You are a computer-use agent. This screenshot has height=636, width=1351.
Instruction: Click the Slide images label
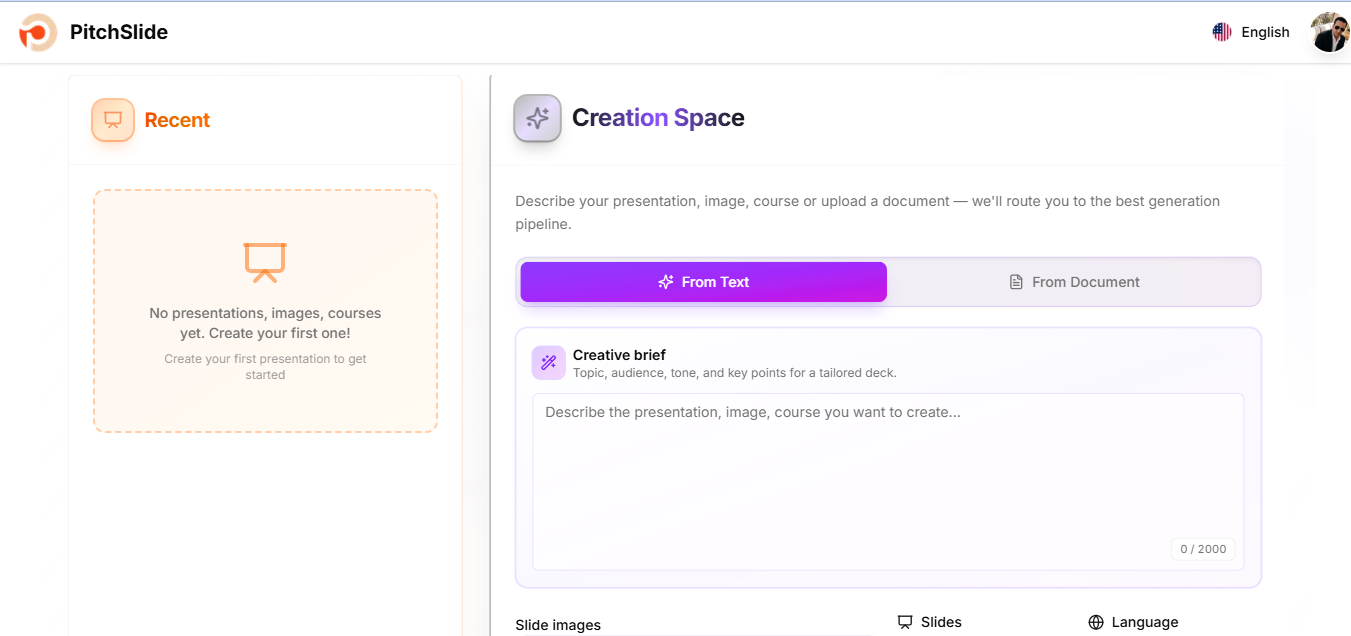558,625
